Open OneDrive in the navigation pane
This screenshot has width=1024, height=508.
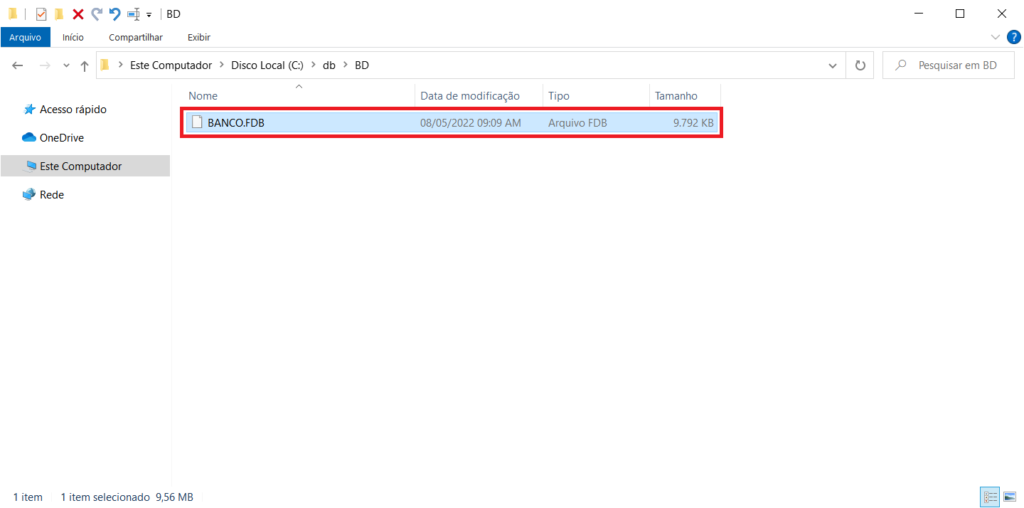tap(61, 138)
